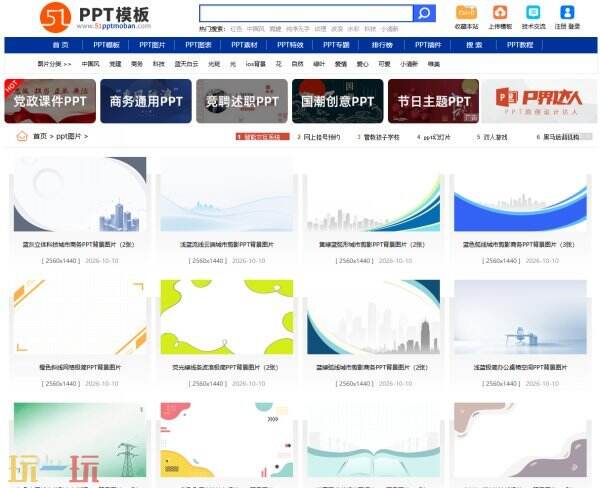Open the teal open book background thumbnail
Image resolution: width=600 pixels, height=488 pixels.
[373, 440]
